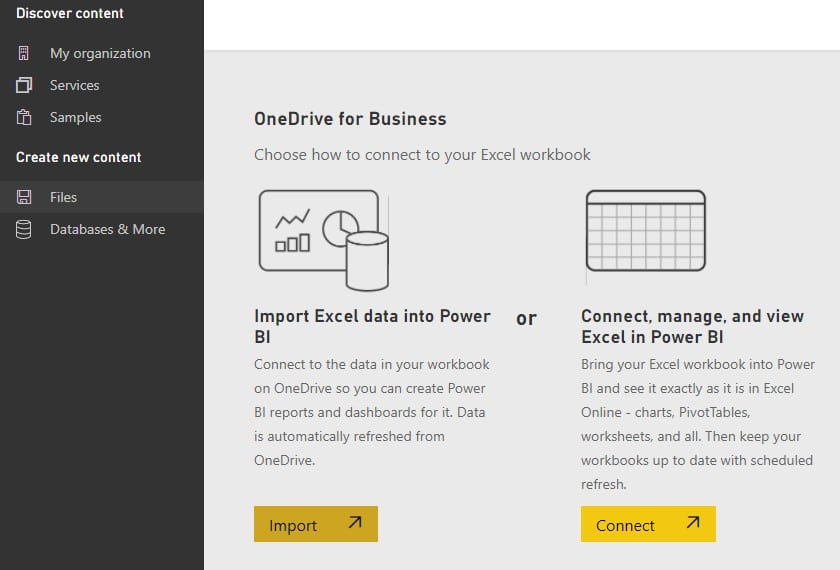Click the arrow icon on Connect button

pos(693,522)
